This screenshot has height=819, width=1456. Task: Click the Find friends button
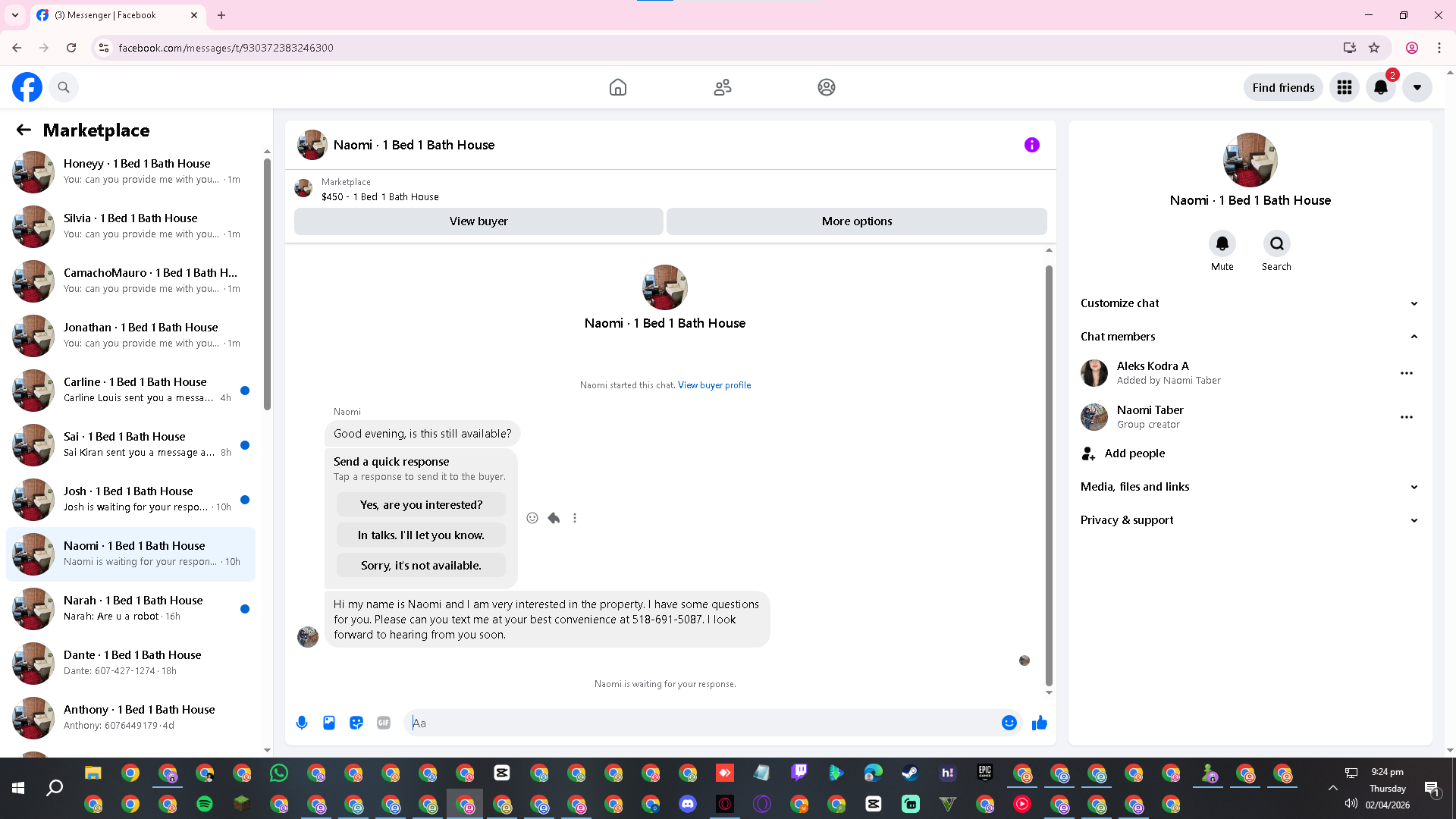(x=1283, y=87)
